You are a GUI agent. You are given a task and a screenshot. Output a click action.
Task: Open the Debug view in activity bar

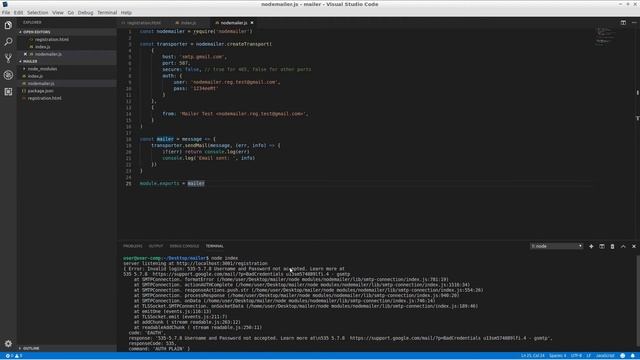tap(8, 75)
